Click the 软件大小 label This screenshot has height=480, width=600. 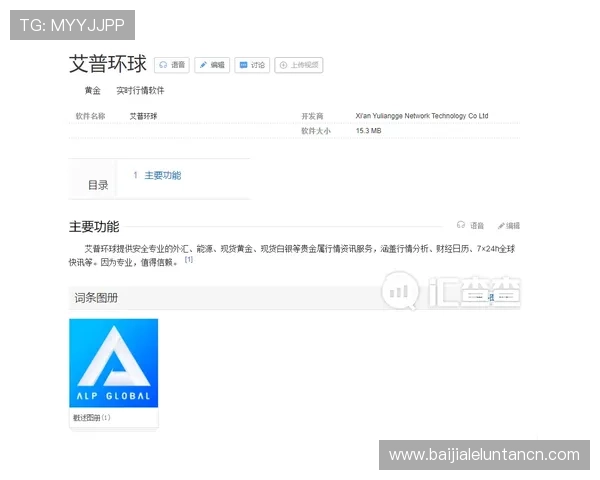[316, 131]
